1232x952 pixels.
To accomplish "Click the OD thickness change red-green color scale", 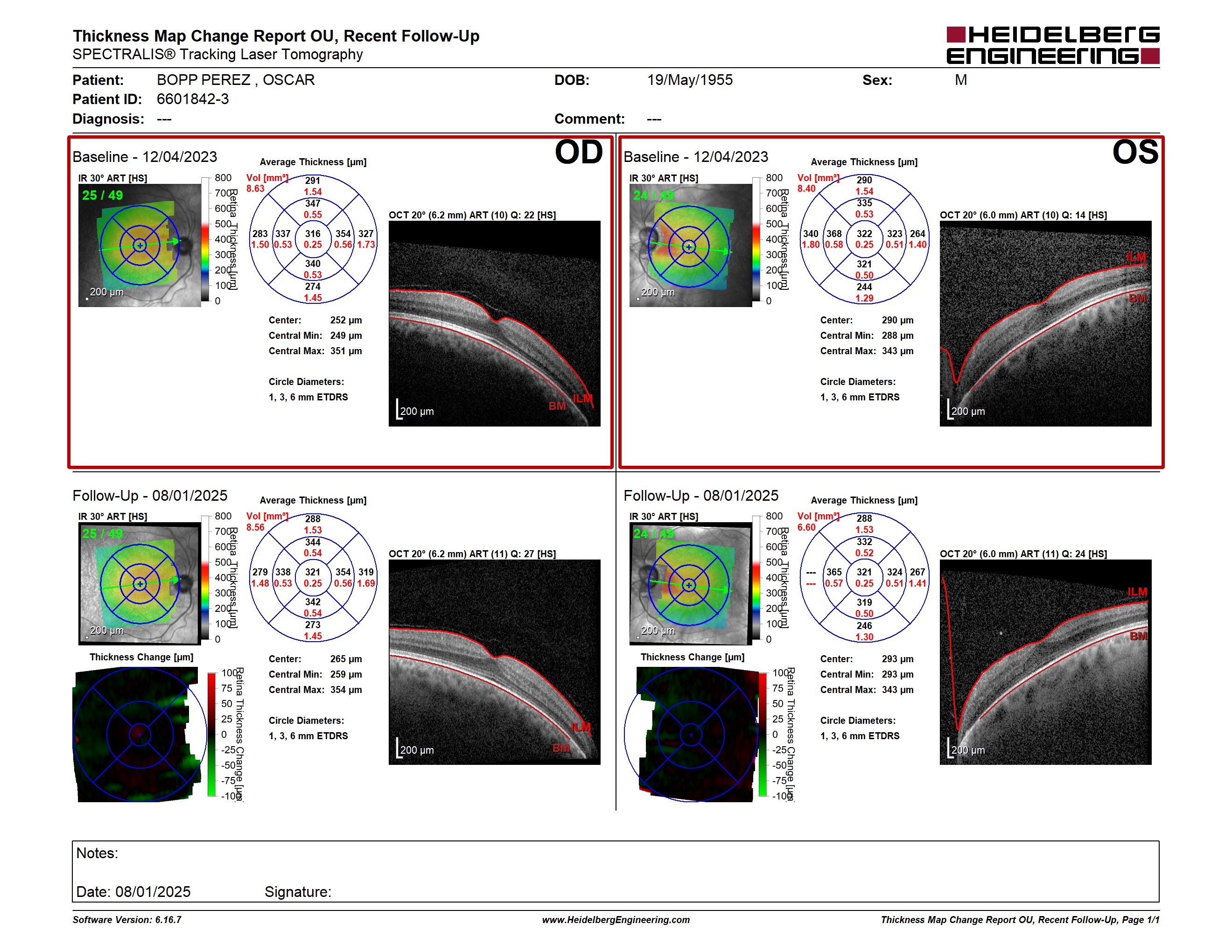I will [x=211, y=735].
